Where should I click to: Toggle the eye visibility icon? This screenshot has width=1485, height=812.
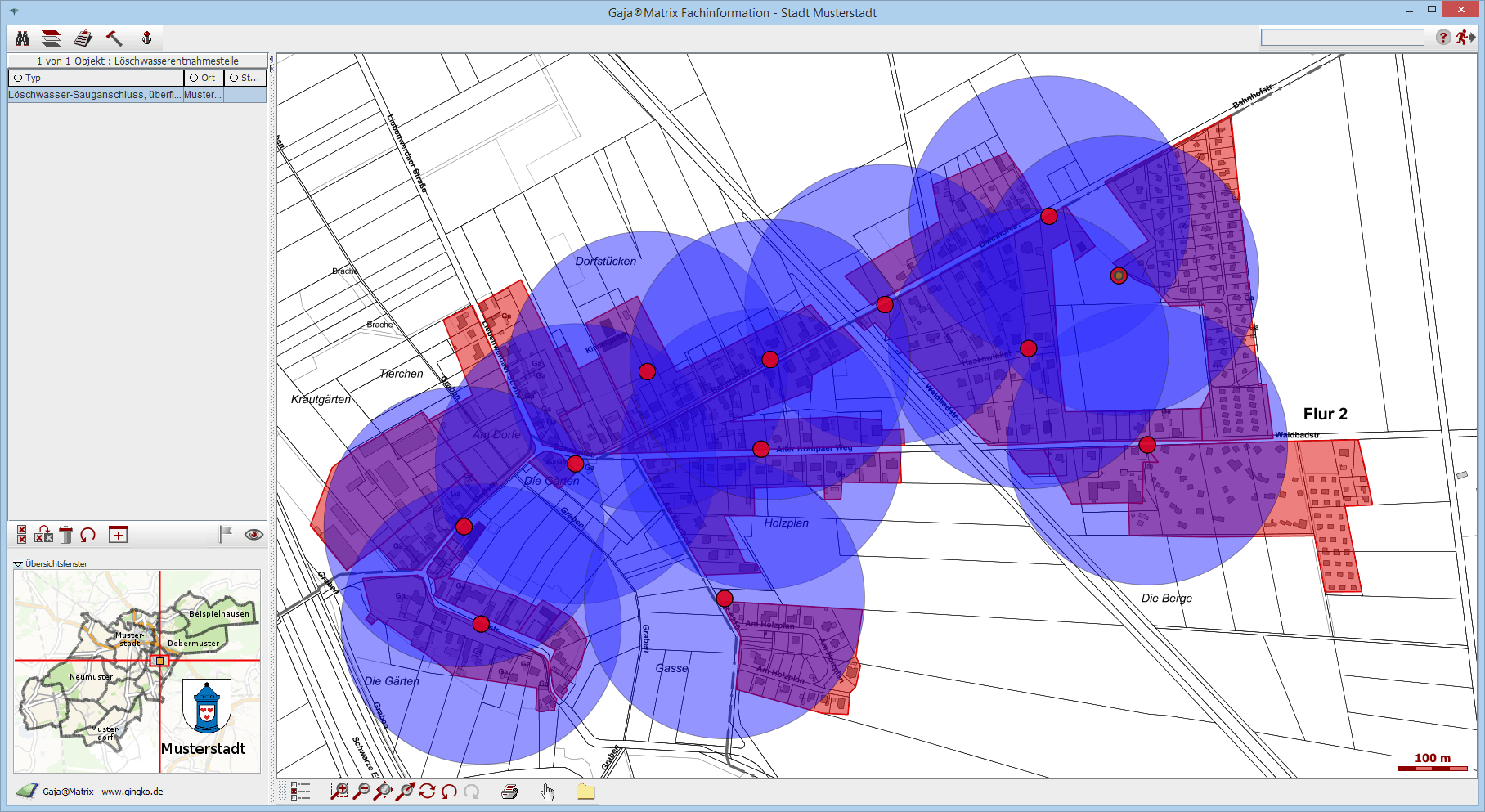click(x=253, y=535)
